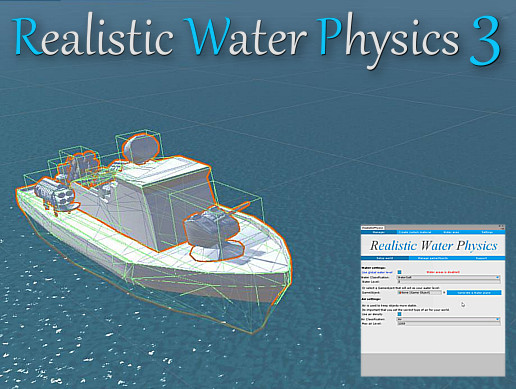Switch to the Manage gameobjects sub-tab
The image size is (516, 389).
point(433,258)
